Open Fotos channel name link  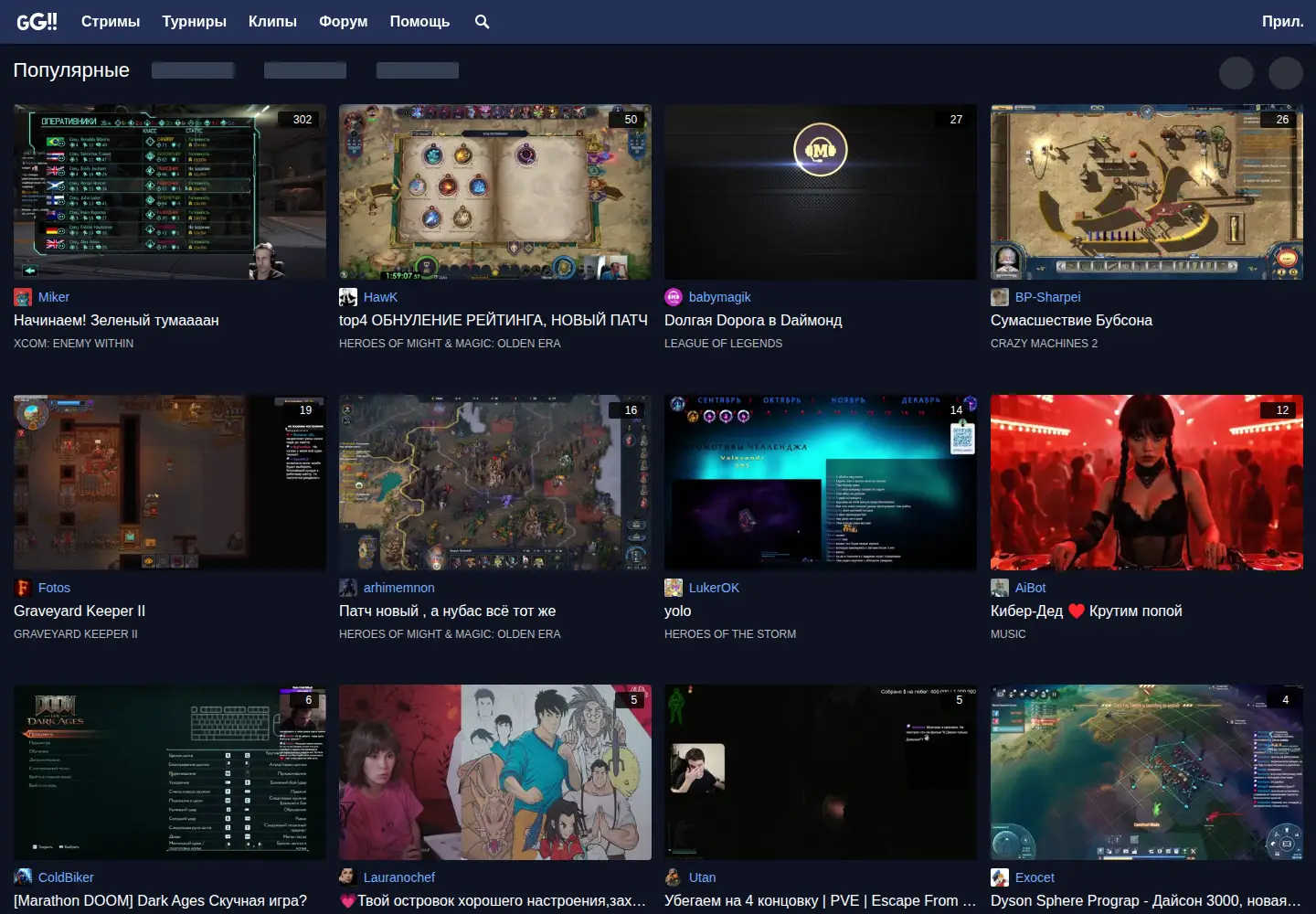54,588
